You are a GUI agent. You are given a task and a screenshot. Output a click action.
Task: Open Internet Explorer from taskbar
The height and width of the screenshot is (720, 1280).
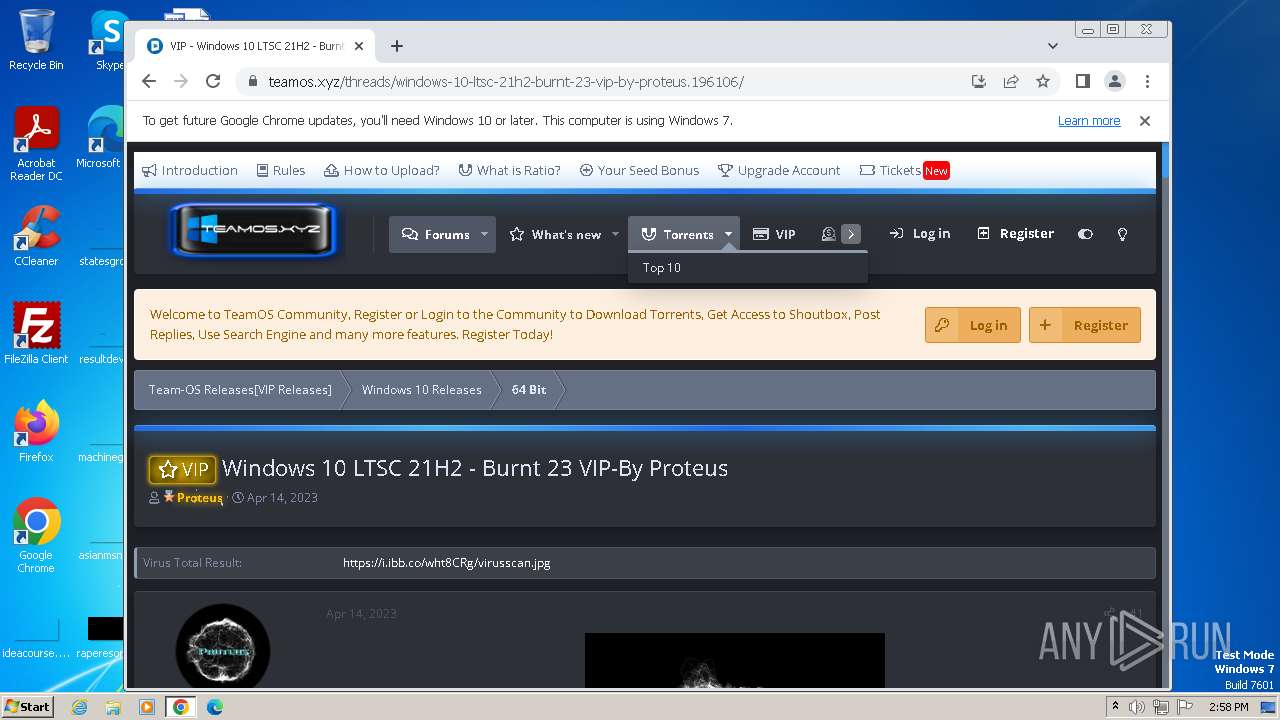pos(79,707)
